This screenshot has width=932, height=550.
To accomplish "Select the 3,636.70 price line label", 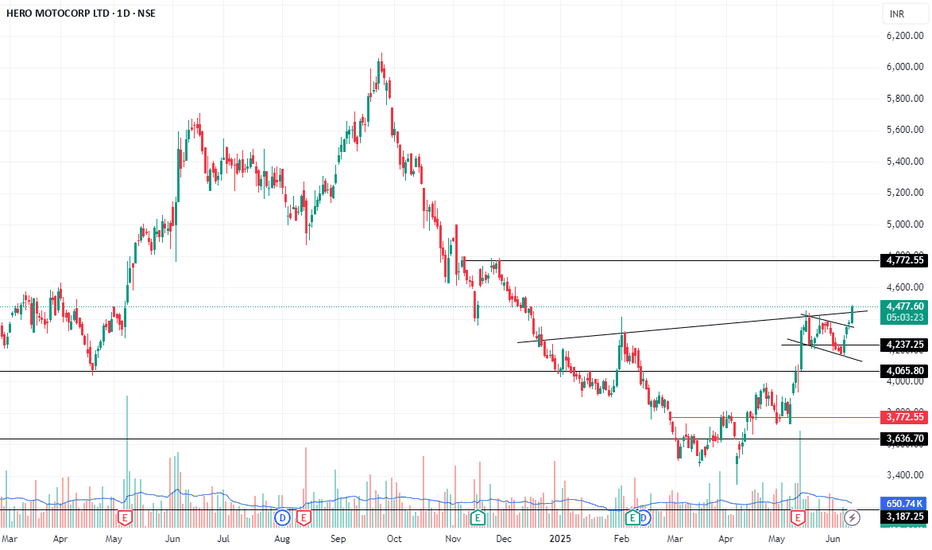I will pyautogui.click(x=904, y=439).
